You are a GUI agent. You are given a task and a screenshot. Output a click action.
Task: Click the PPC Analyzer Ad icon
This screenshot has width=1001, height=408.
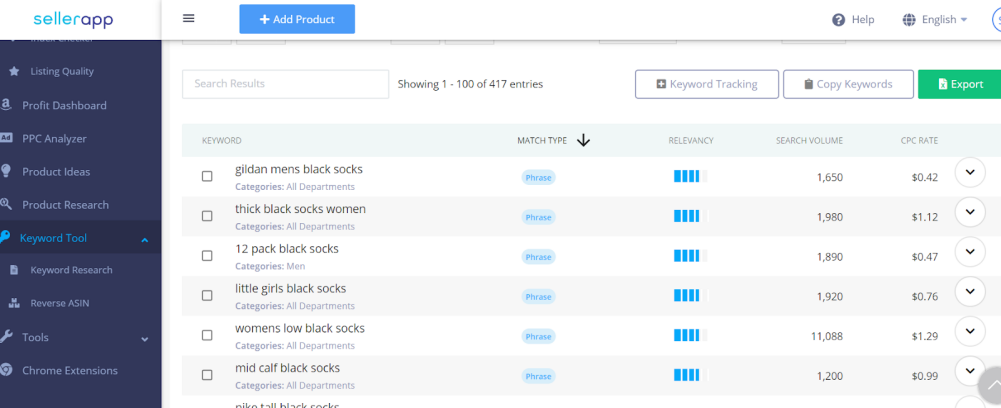click(x=6, y=138)
